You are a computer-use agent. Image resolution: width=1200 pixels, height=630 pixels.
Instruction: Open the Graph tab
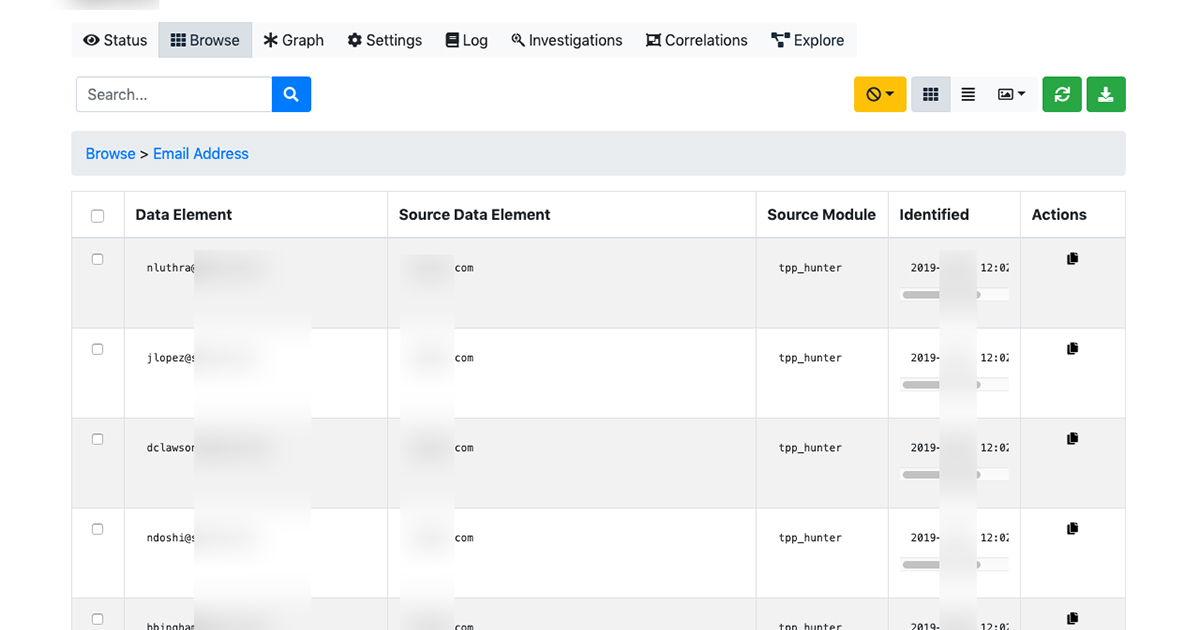[294, 40]
